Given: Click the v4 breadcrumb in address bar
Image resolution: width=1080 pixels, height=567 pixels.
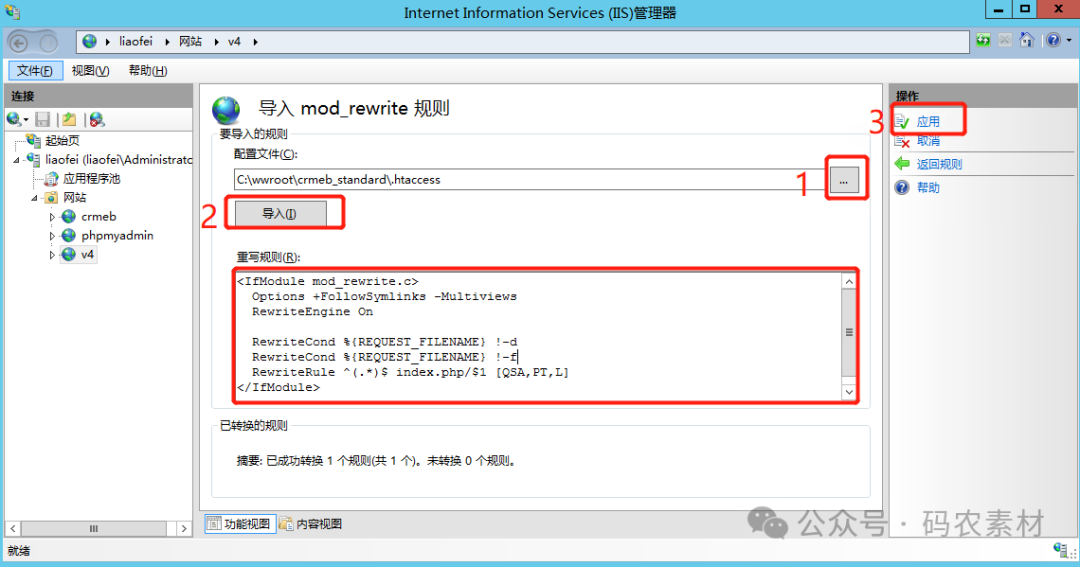Looking at the screenshot, I should (234, 41).
